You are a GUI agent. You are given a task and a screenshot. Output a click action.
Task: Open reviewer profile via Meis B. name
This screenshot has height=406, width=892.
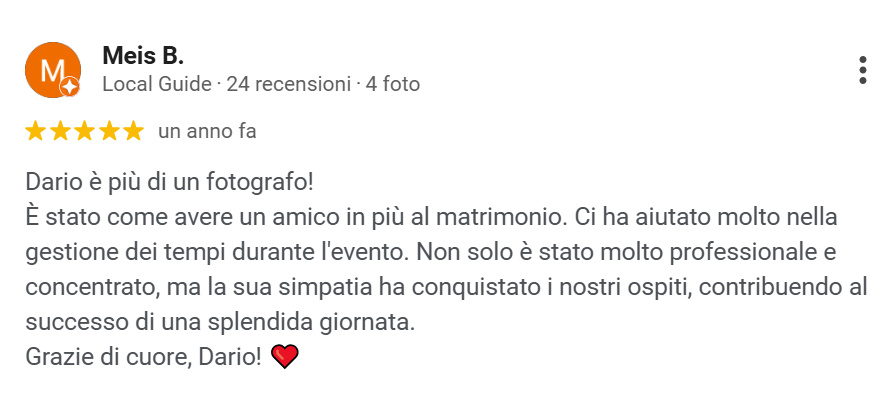143,56
